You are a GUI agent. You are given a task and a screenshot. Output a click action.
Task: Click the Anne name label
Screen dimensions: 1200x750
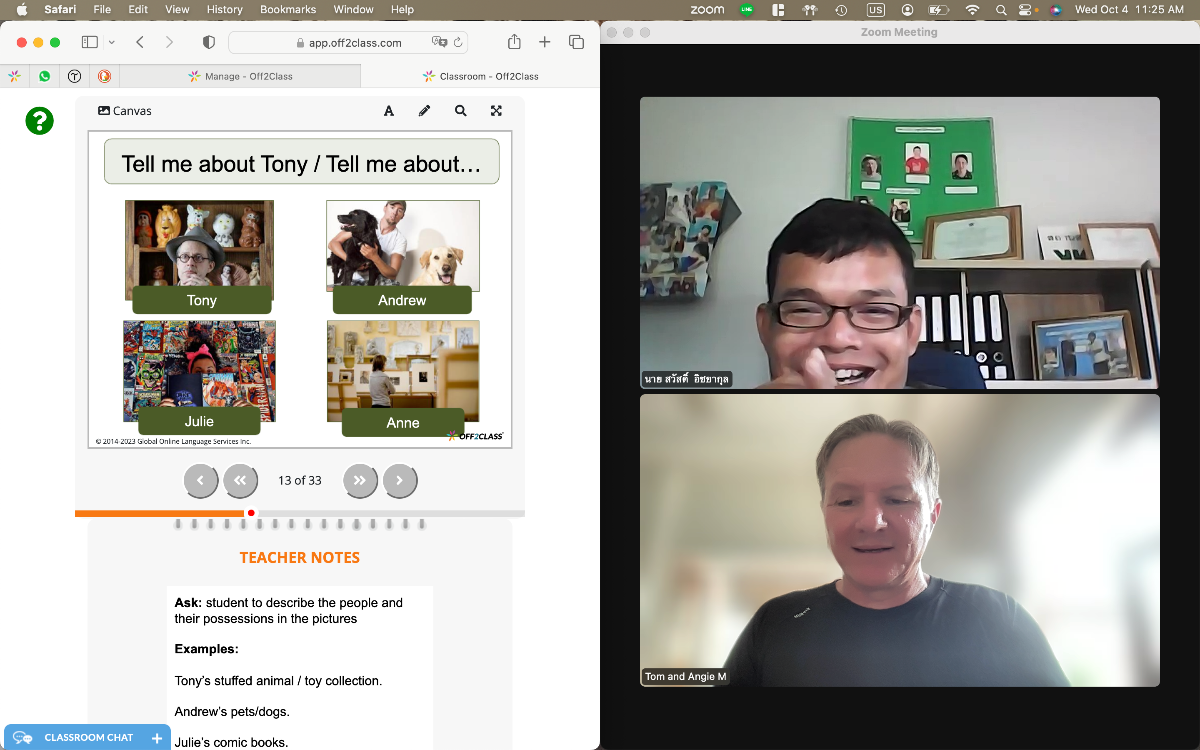403,423
